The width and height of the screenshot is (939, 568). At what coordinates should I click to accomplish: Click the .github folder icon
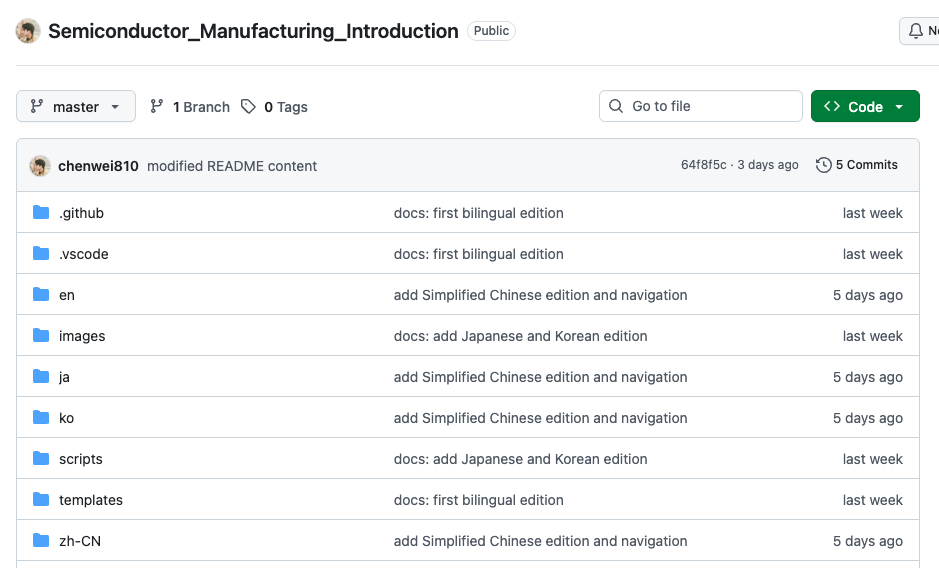[x=41, y=213]
